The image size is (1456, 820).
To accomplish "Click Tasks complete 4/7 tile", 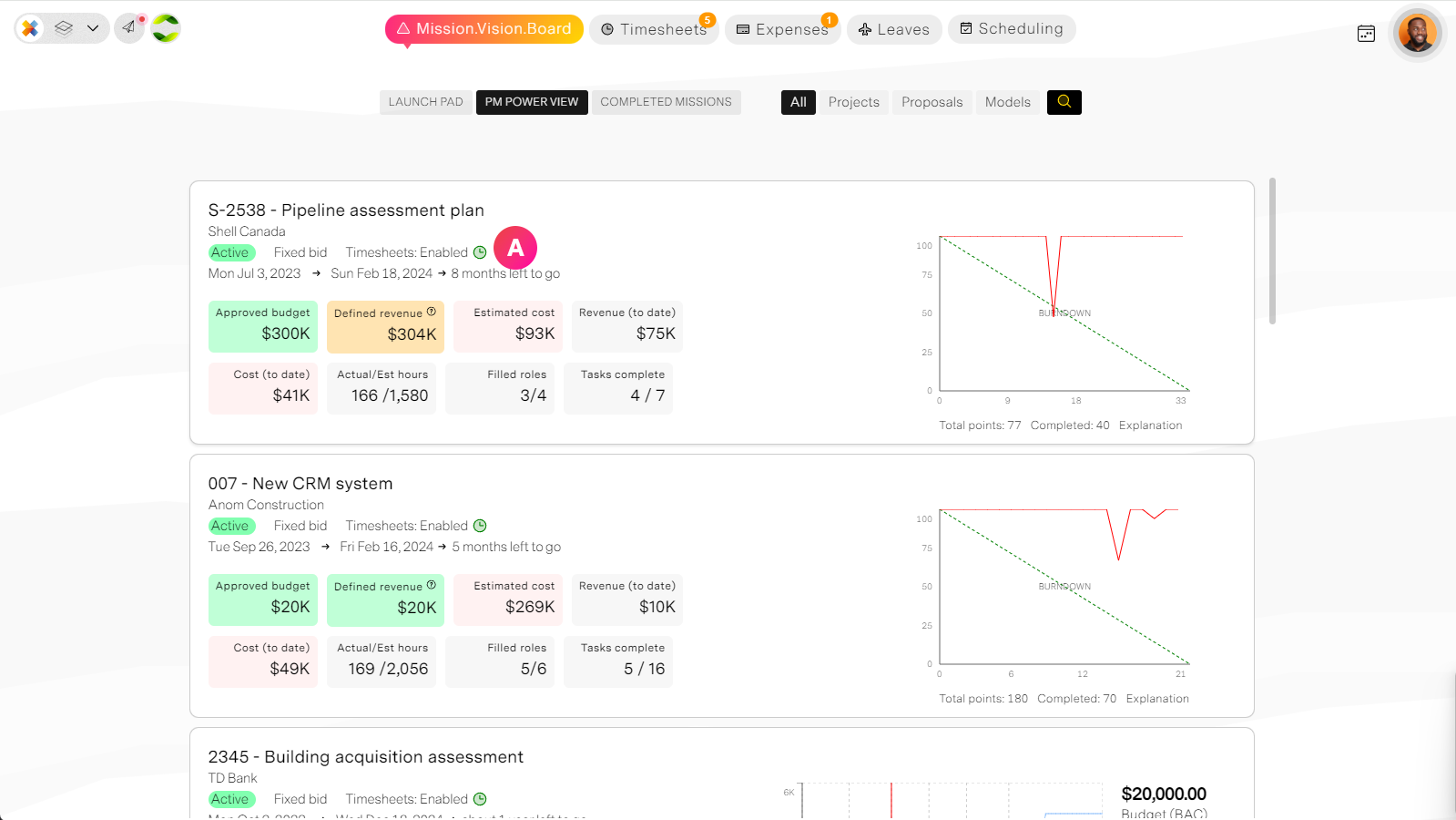I will coord(618,388).
